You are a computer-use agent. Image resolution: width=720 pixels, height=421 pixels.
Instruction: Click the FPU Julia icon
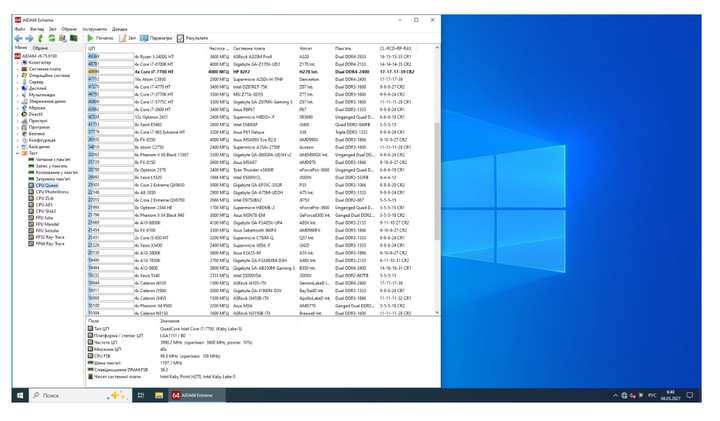coord(31,218)
